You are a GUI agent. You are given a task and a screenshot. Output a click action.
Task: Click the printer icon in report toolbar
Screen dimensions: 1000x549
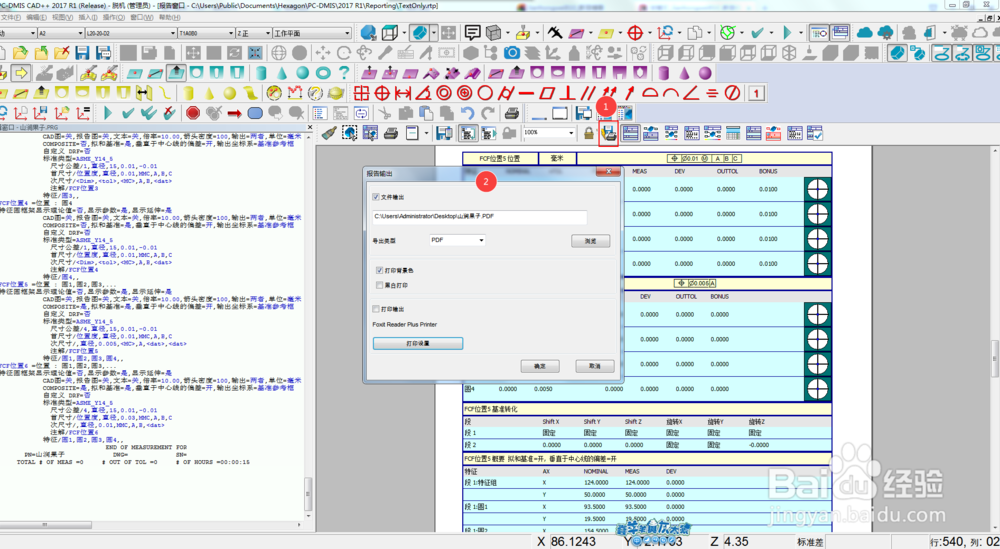[391, 134]
